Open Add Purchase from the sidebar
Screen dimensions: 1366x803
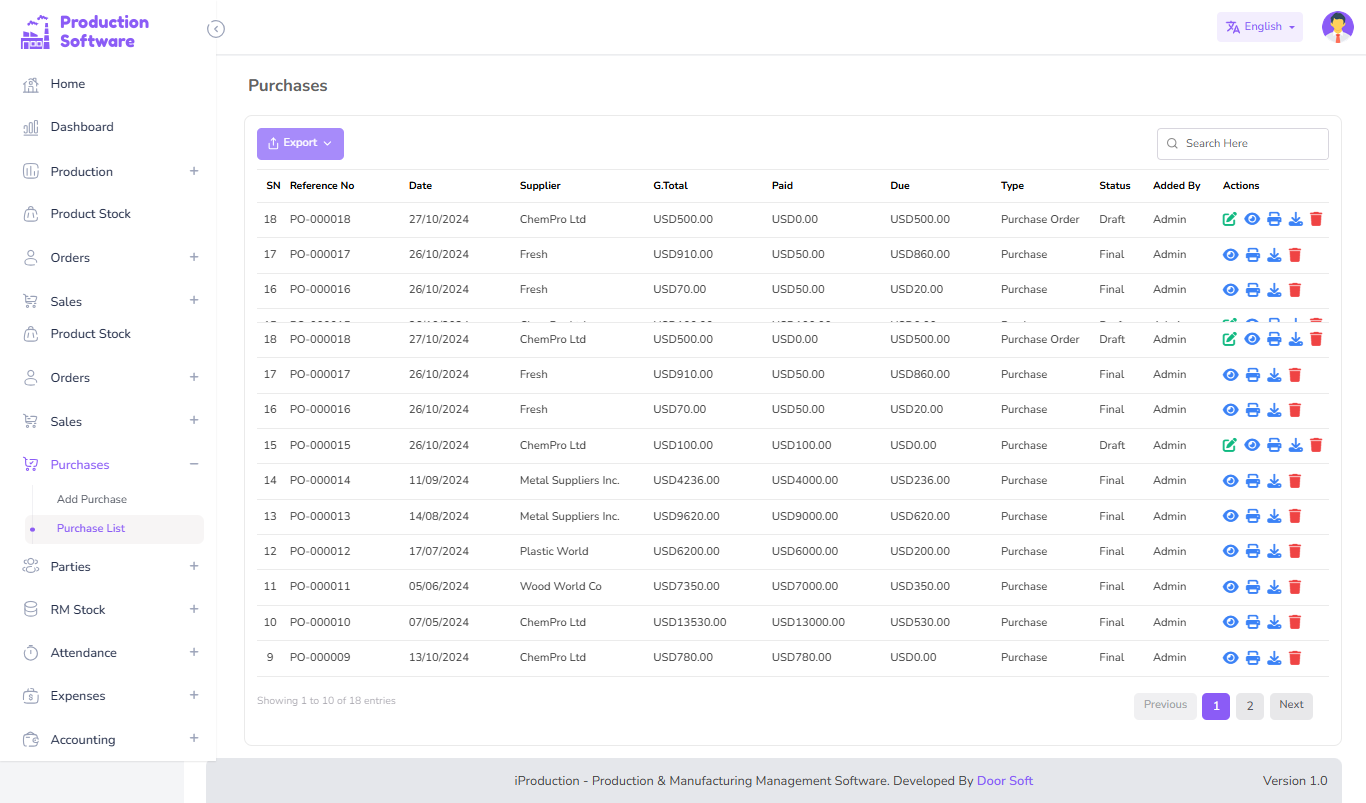click(92, 498)
